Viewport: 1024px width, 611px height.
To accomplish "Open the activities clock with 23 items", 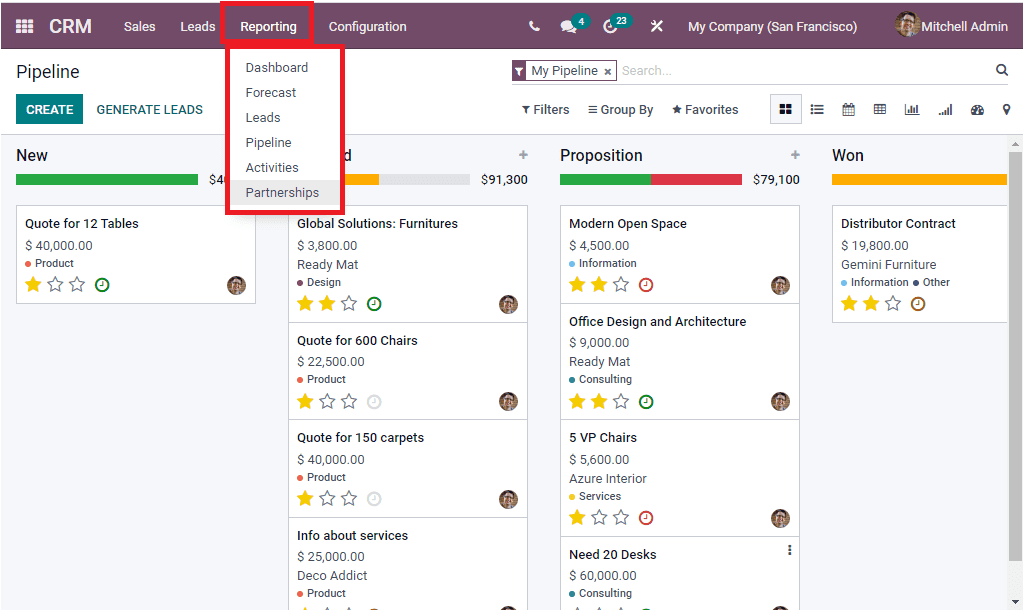I will [611, 25].
